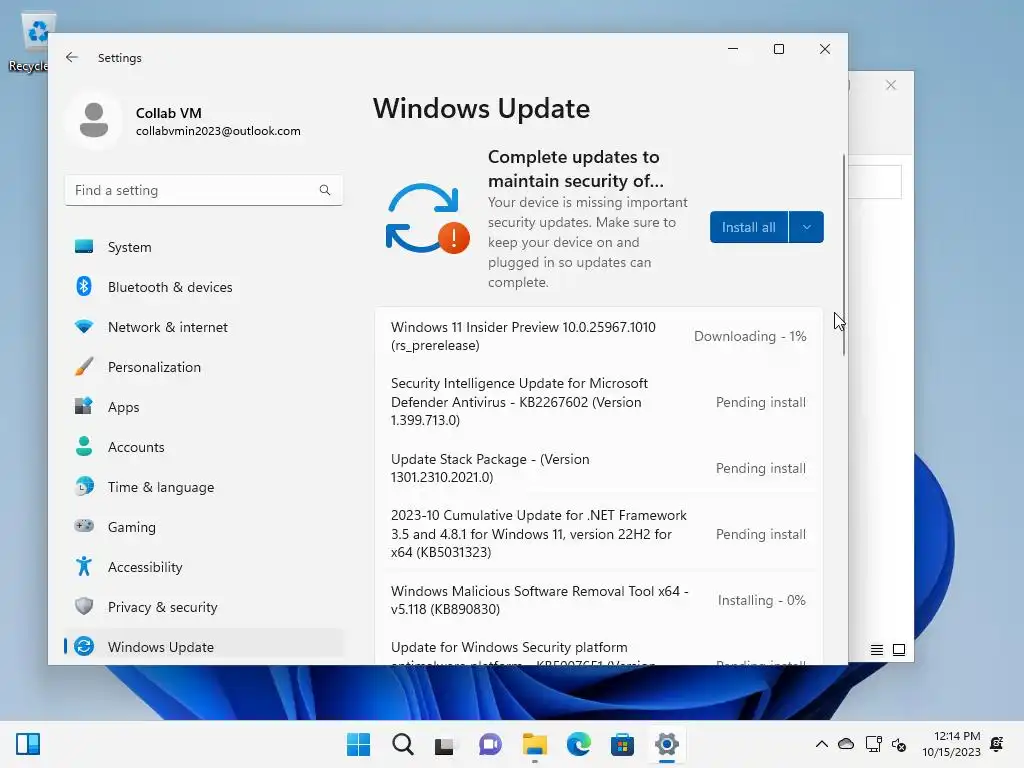This screenshot has height=768, width=1024.
Task: Open the Collab VM account profile picture
Action: [94, 120]
